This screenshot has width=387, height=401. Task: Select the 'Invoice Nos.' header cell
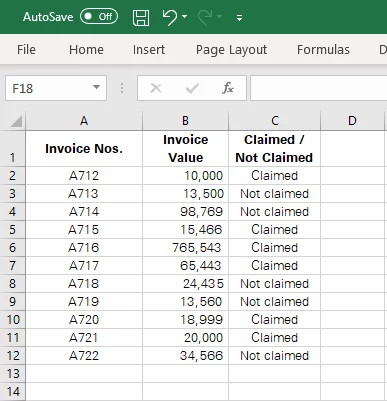pyautogui.click(x=84, y=149)
